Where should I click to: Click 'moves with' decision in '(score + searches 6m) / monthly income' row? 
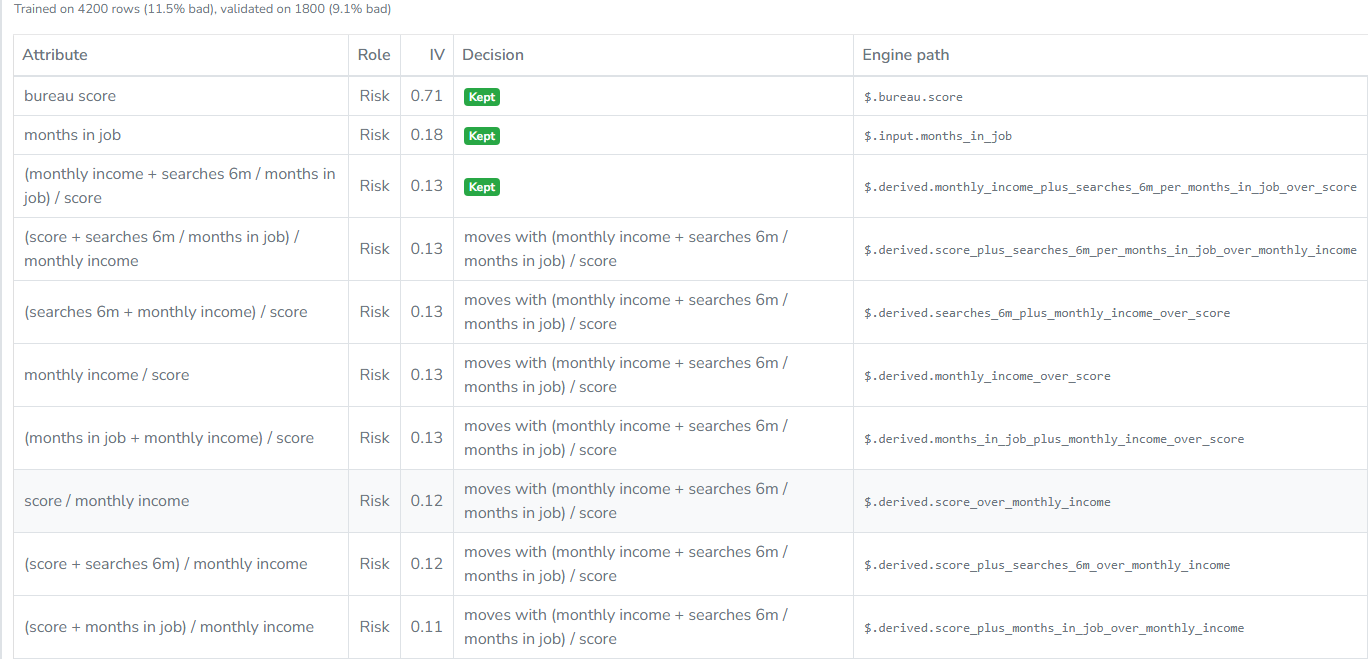[626, 564]
